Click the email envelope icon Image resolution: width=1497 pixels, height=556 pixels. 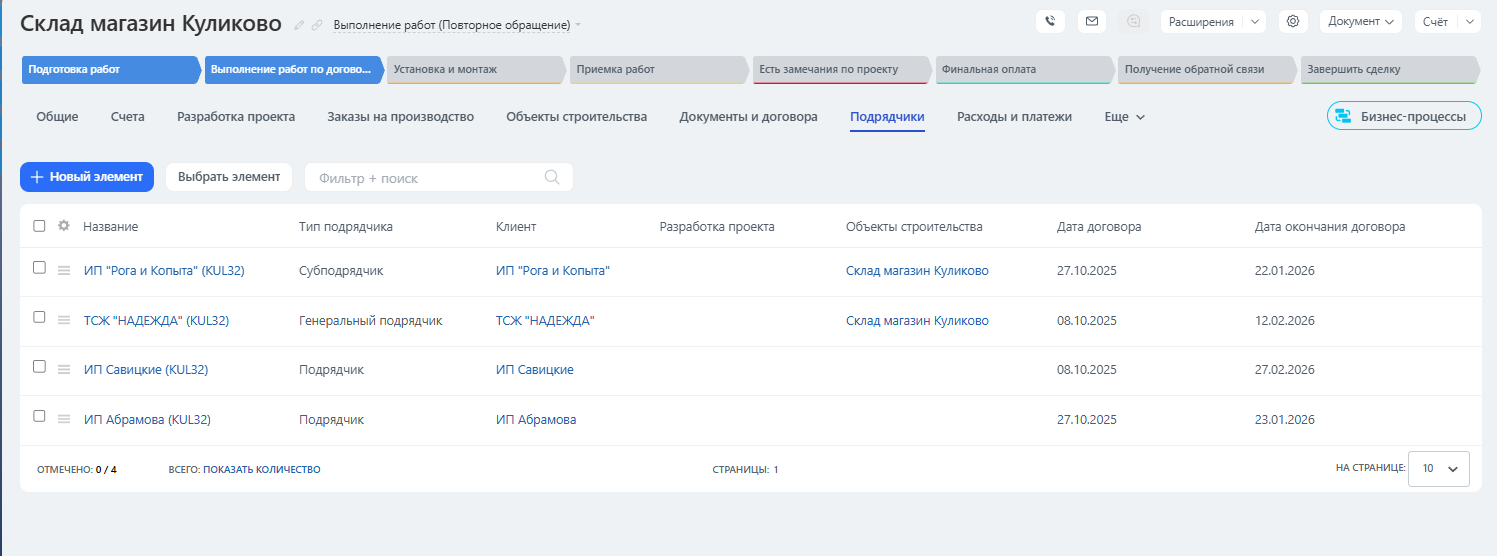(1092, 21)
